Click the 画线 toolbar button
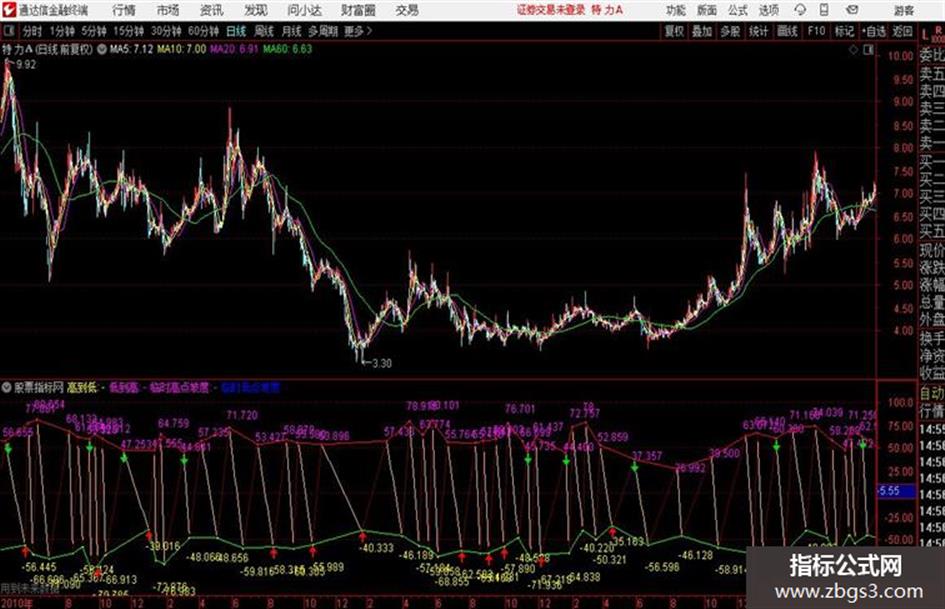Viewport: 945px width, 609px height. [x=787, y=31]
